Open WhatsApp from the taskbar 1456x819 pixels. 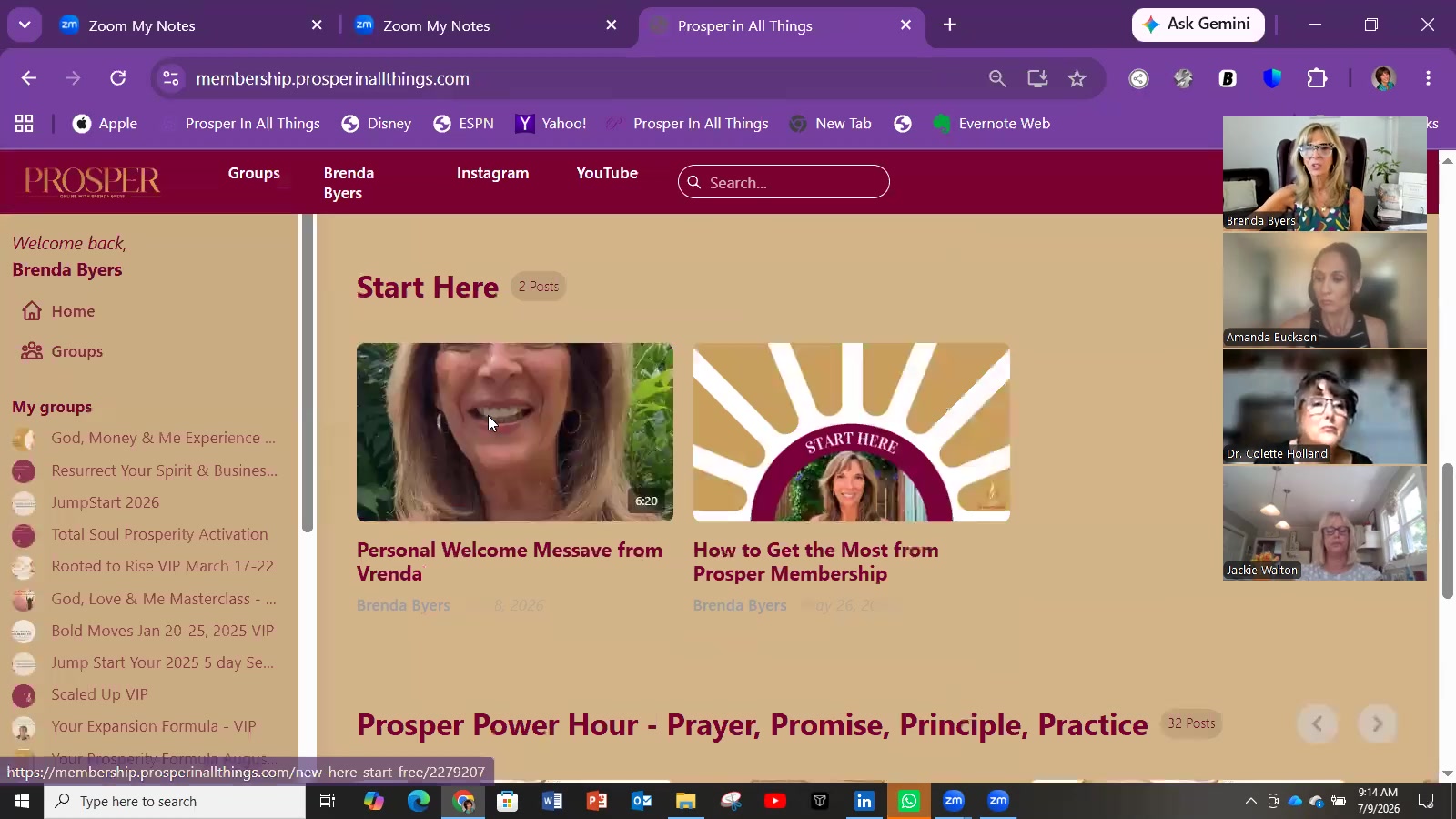coord(909,801)
